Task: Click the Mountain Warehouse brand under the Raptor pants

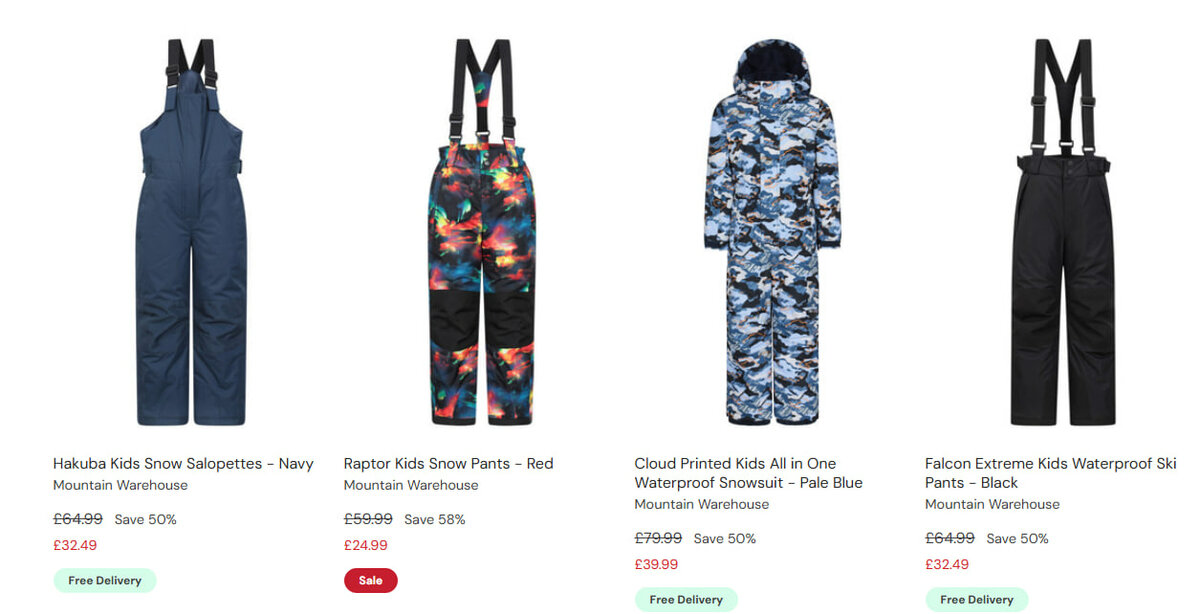Action: pos(411,485)
